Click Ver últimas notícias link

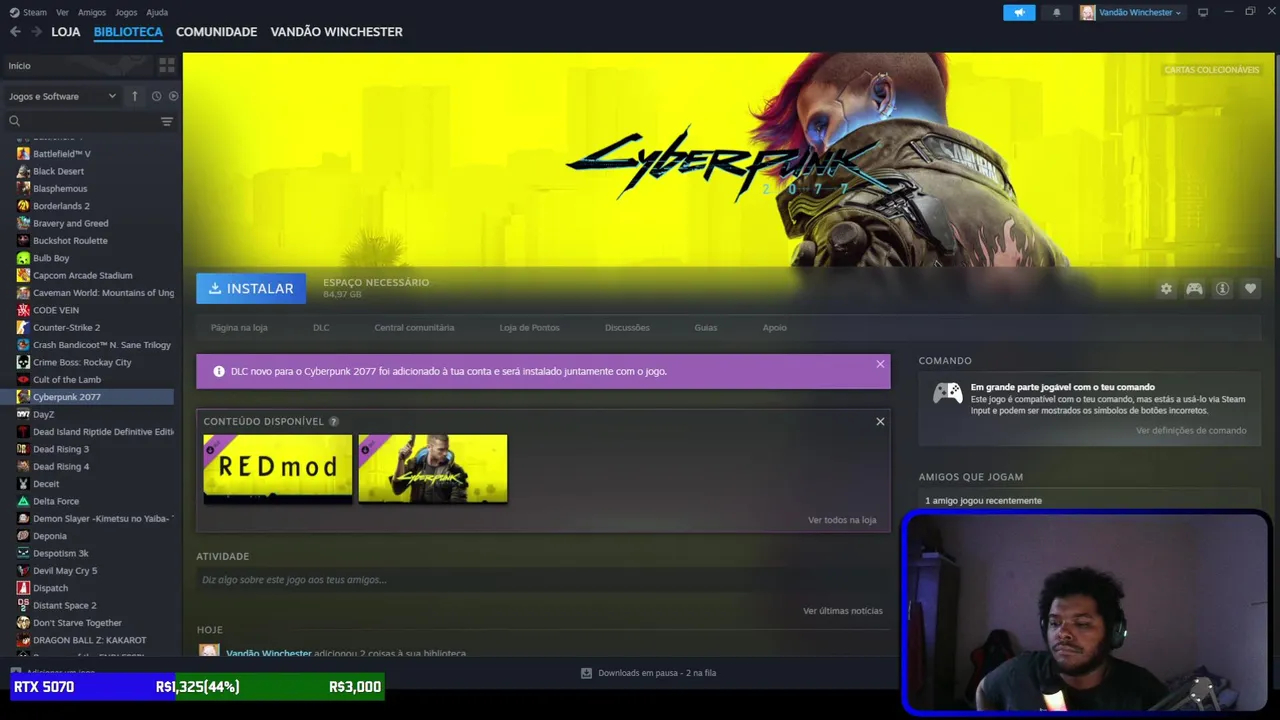pos(843,611)
